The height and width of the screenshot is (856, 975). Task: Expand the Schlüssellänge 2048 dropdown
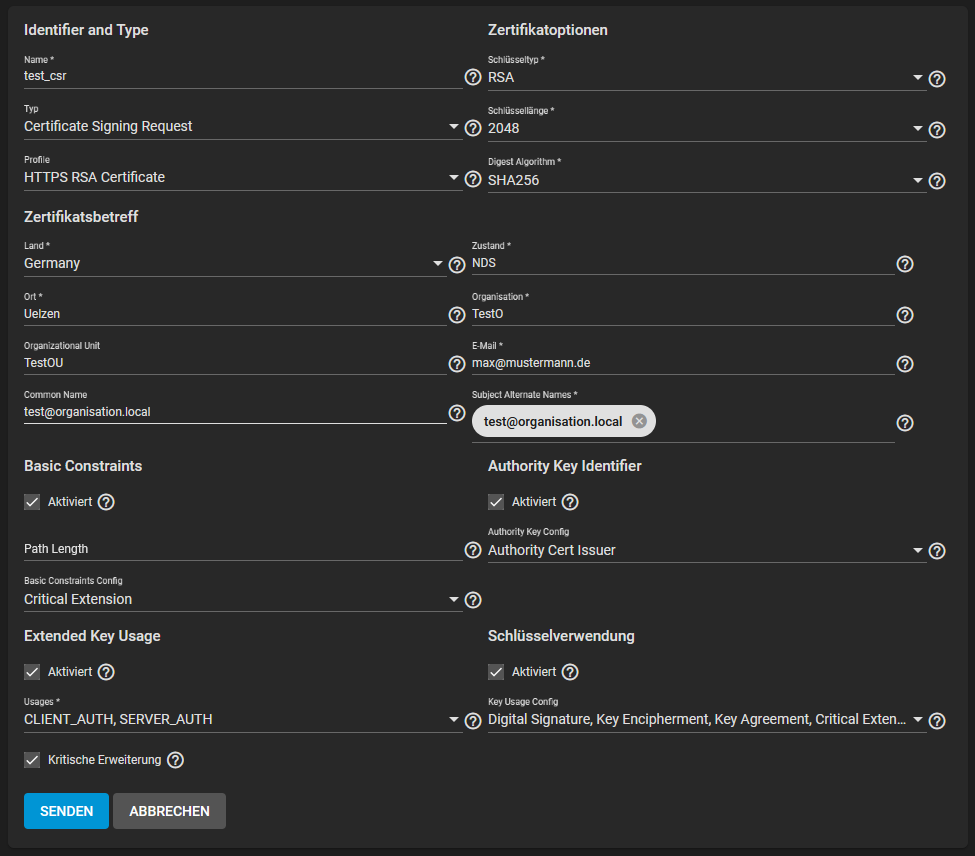click(706, 129)
